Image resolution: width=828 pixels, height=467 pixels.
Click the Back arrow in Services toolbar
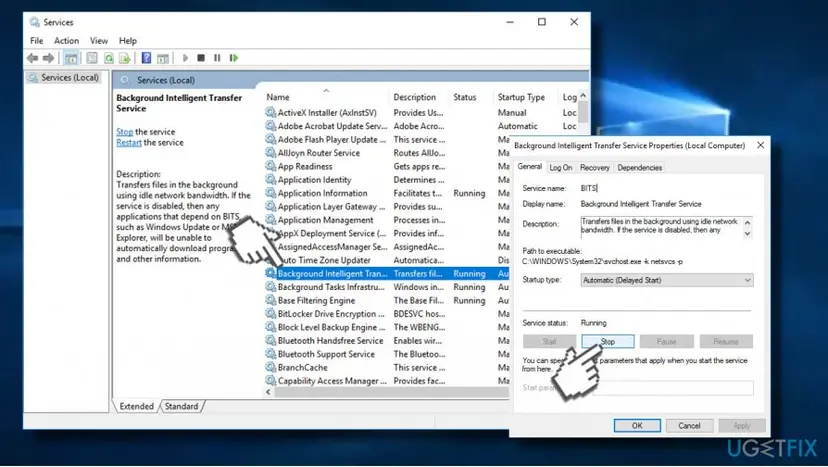click(33, 58)
